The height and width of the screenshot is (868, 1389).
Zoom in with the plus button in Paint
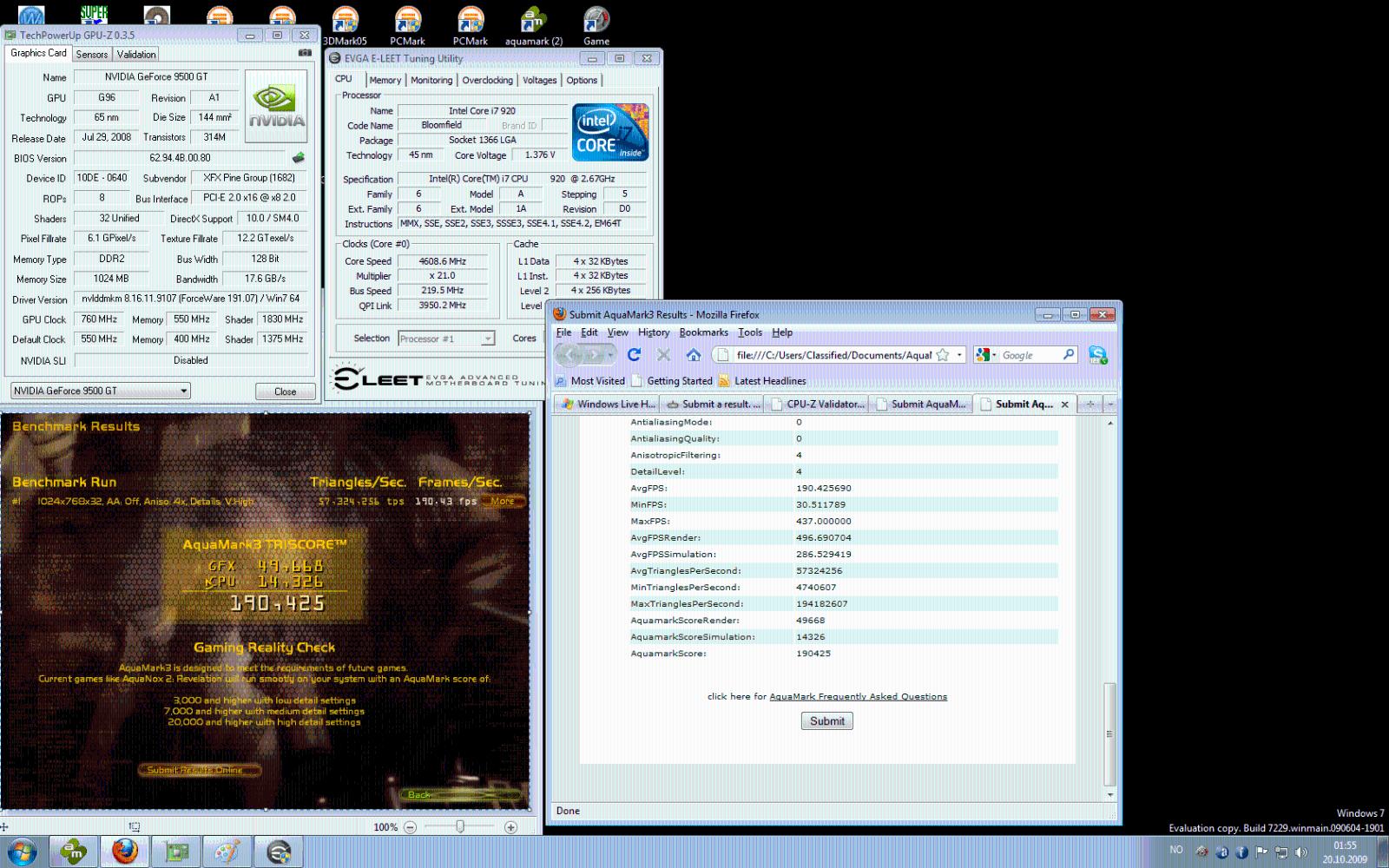coord(510,827)
